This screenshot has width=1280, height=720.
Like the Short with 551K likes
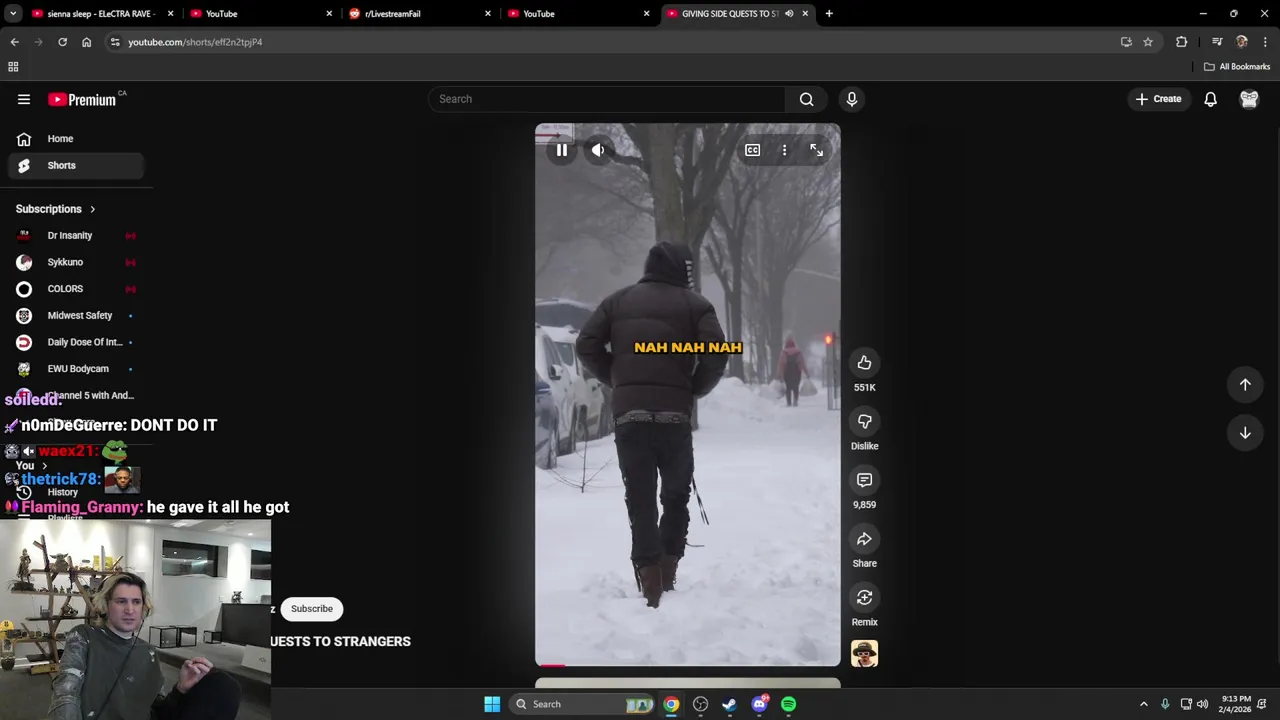coord(864,363)
